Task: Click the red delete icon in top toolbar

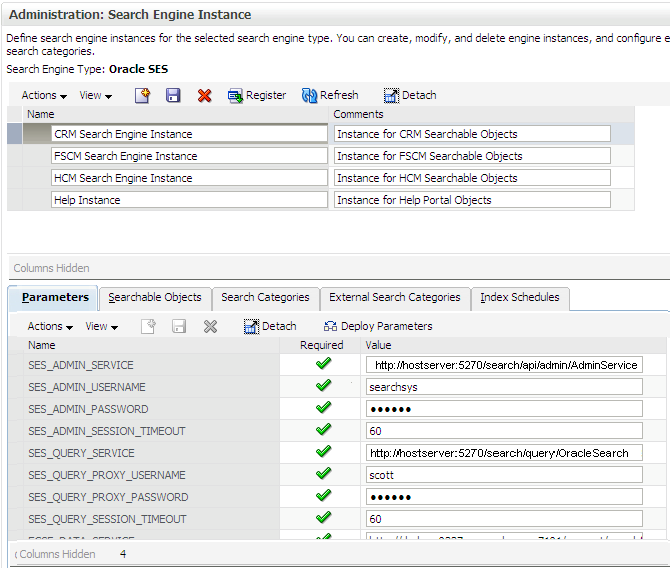Action: point(205,95)
